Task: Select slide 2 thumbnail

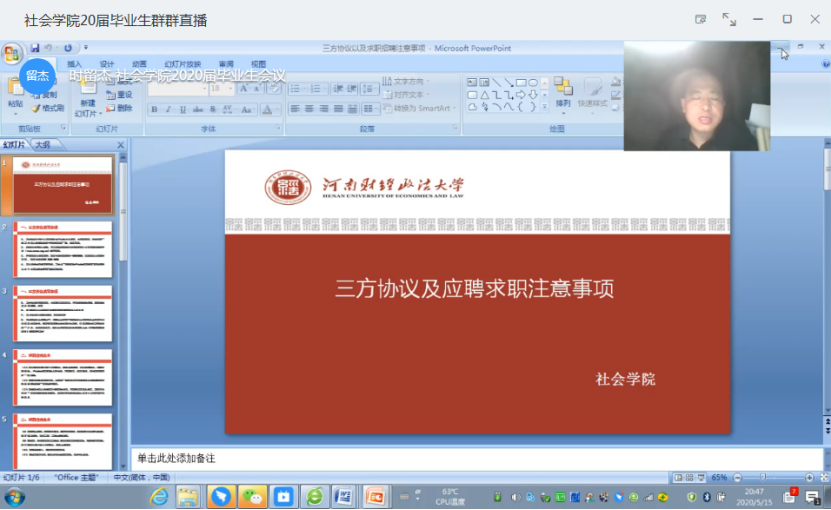Action: (63, 250)
